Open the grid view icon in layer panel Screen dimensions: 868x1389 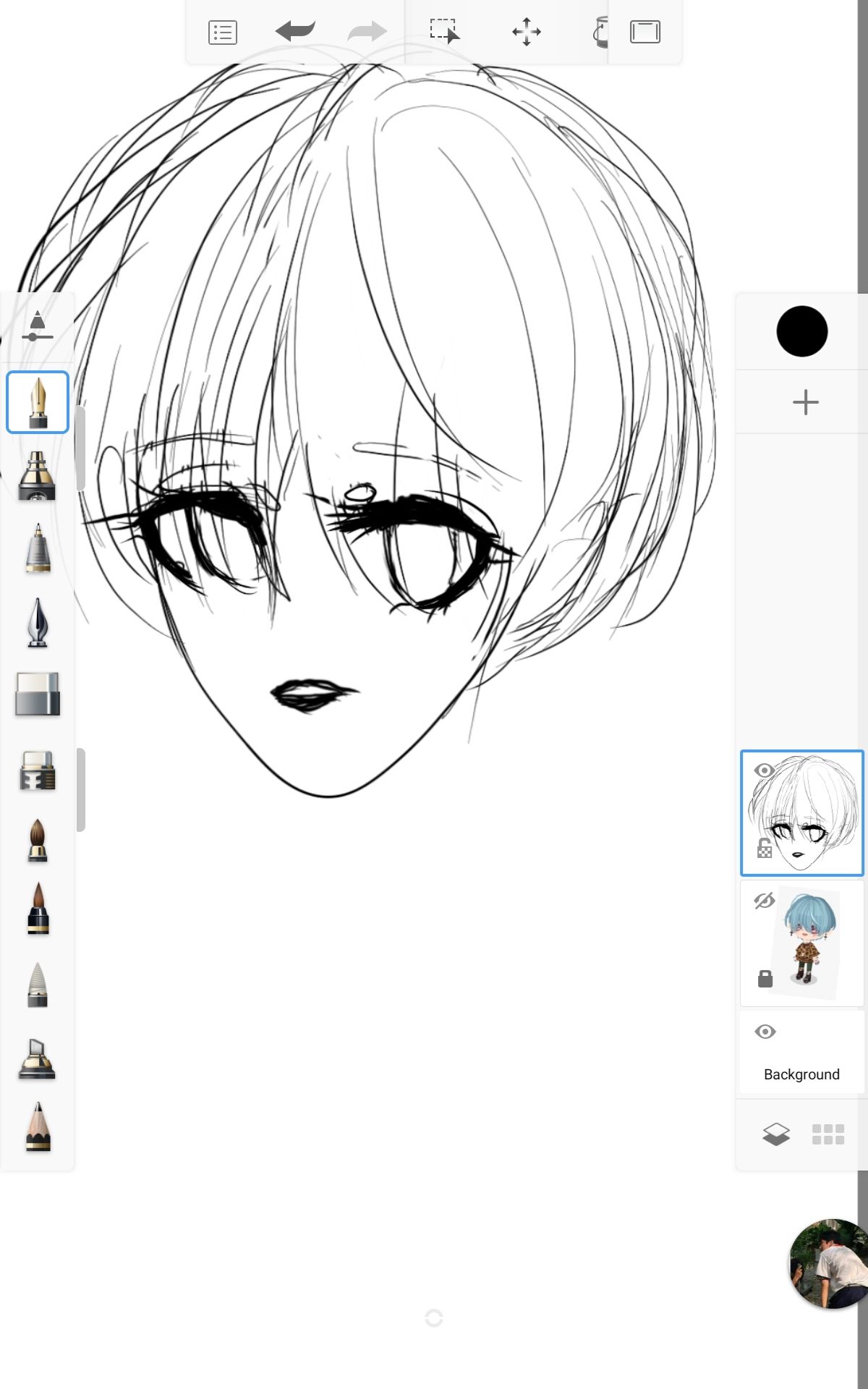tap(828, 1134)
